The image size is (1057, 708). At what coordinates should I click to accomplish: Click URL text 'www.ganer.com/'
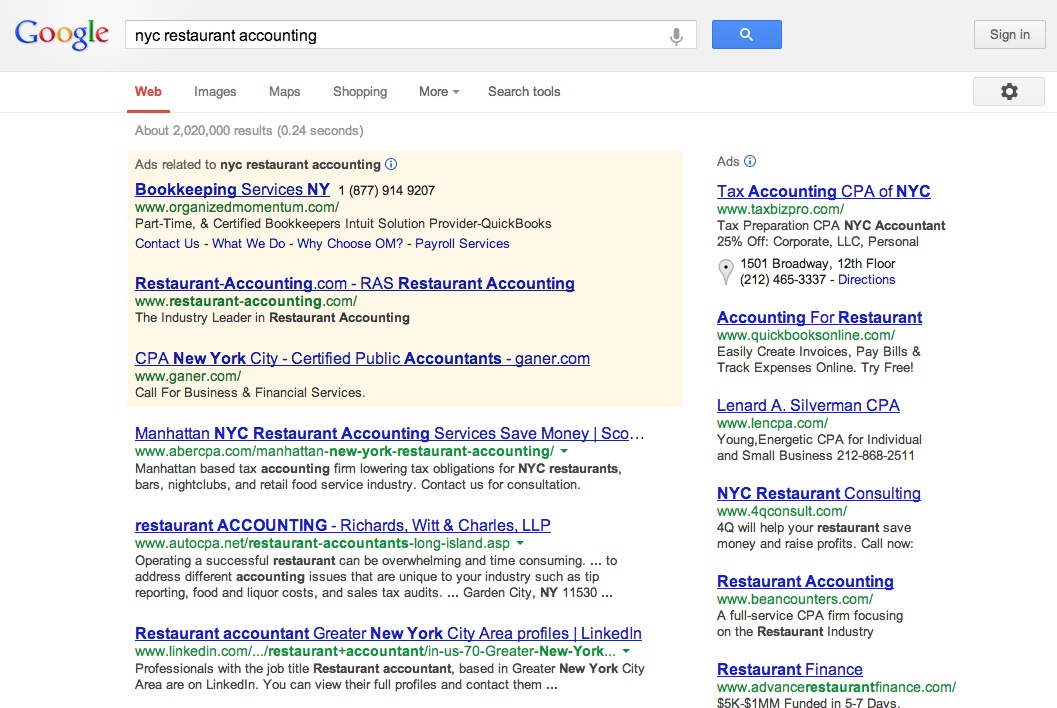[187, 376]
